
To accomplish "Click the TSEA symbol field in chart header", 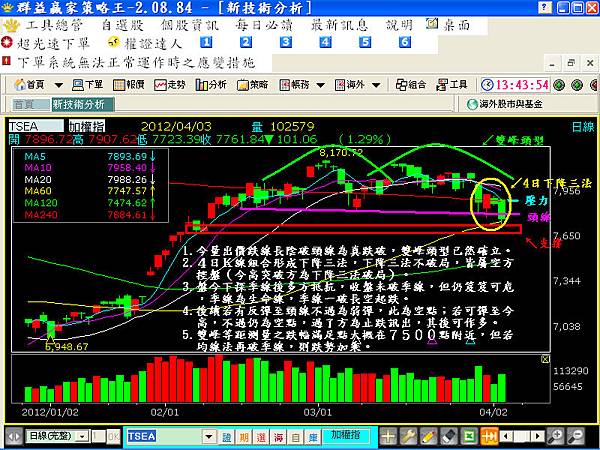I will point(36,126).
